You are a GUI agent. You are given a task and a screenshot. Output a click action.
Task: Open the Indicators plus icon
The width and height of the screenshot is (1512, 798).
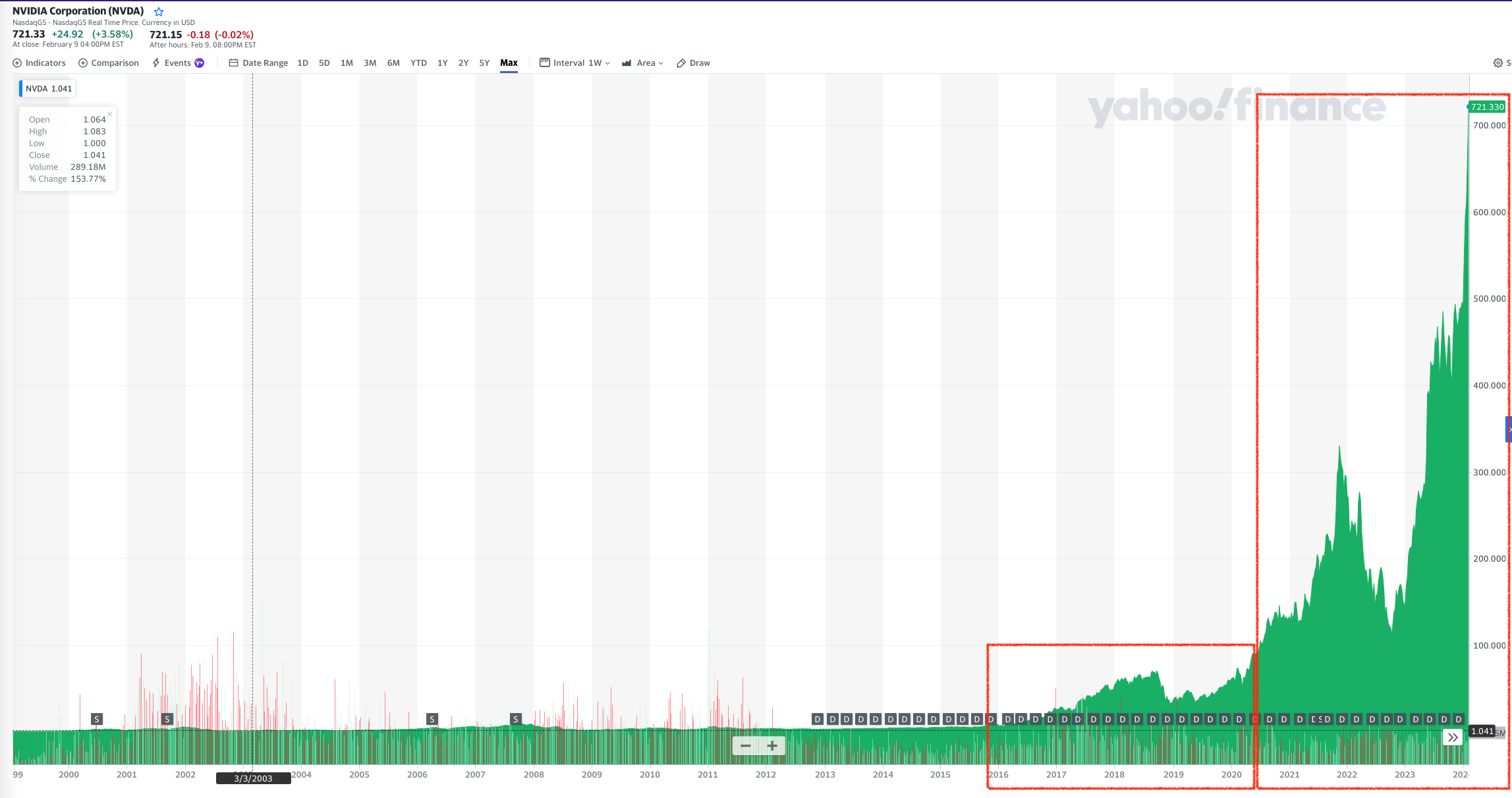tap(17, 63)
